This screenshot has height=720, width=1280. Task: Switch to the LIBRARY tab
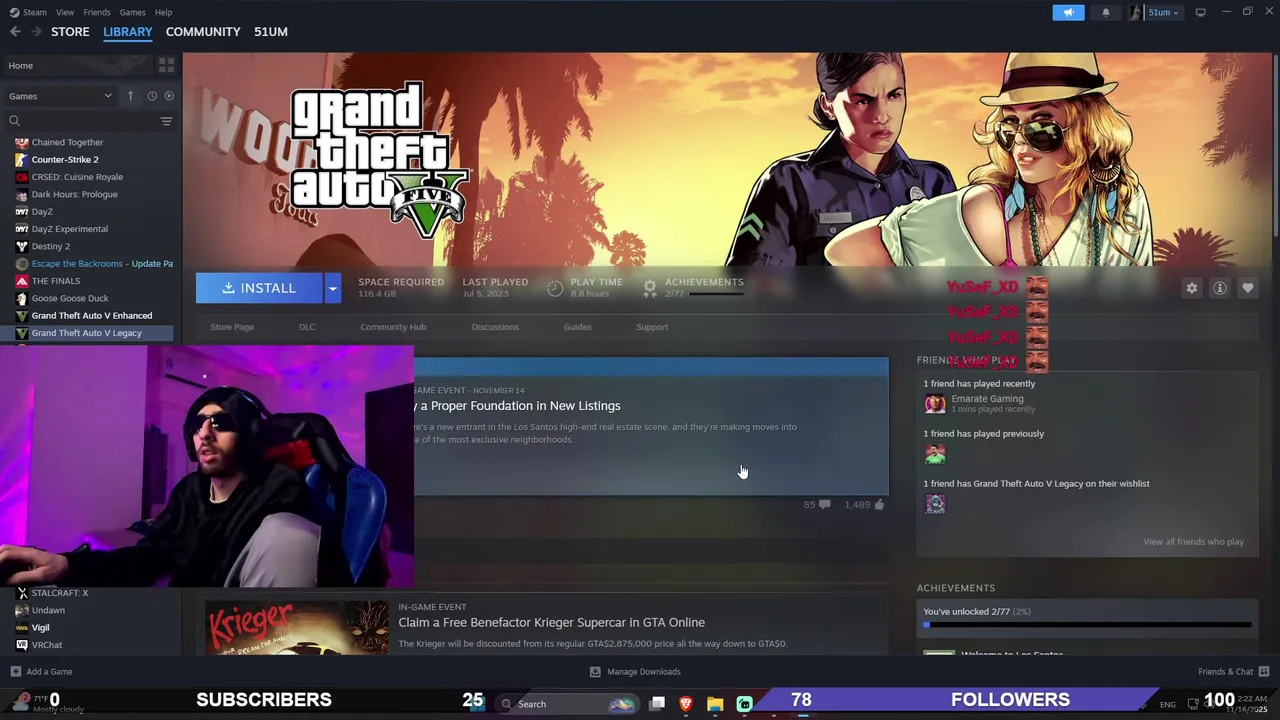click(128, 32)
